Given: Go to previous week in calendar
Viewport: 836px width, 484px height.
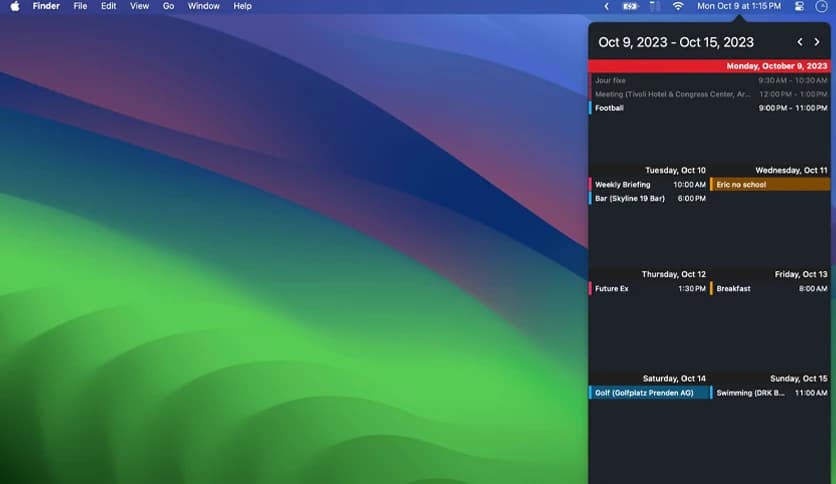Looking at the screenshot, I should [799, 42].
